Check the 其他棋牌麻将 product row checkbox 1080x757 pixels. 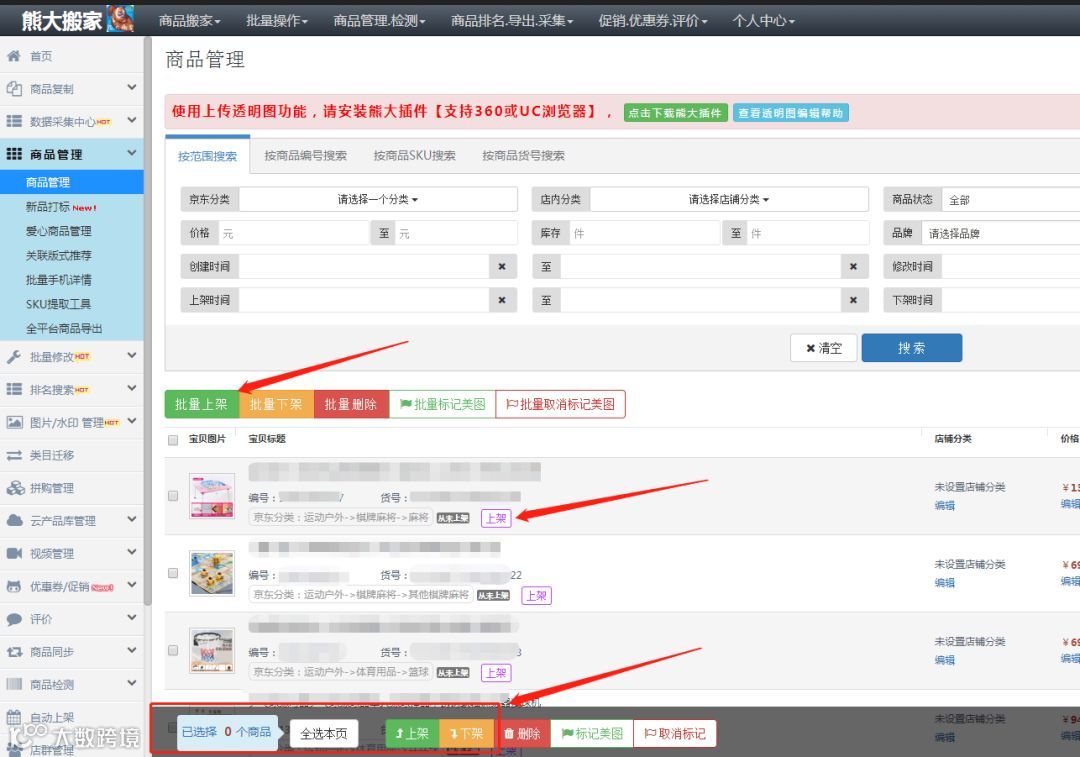173,572
